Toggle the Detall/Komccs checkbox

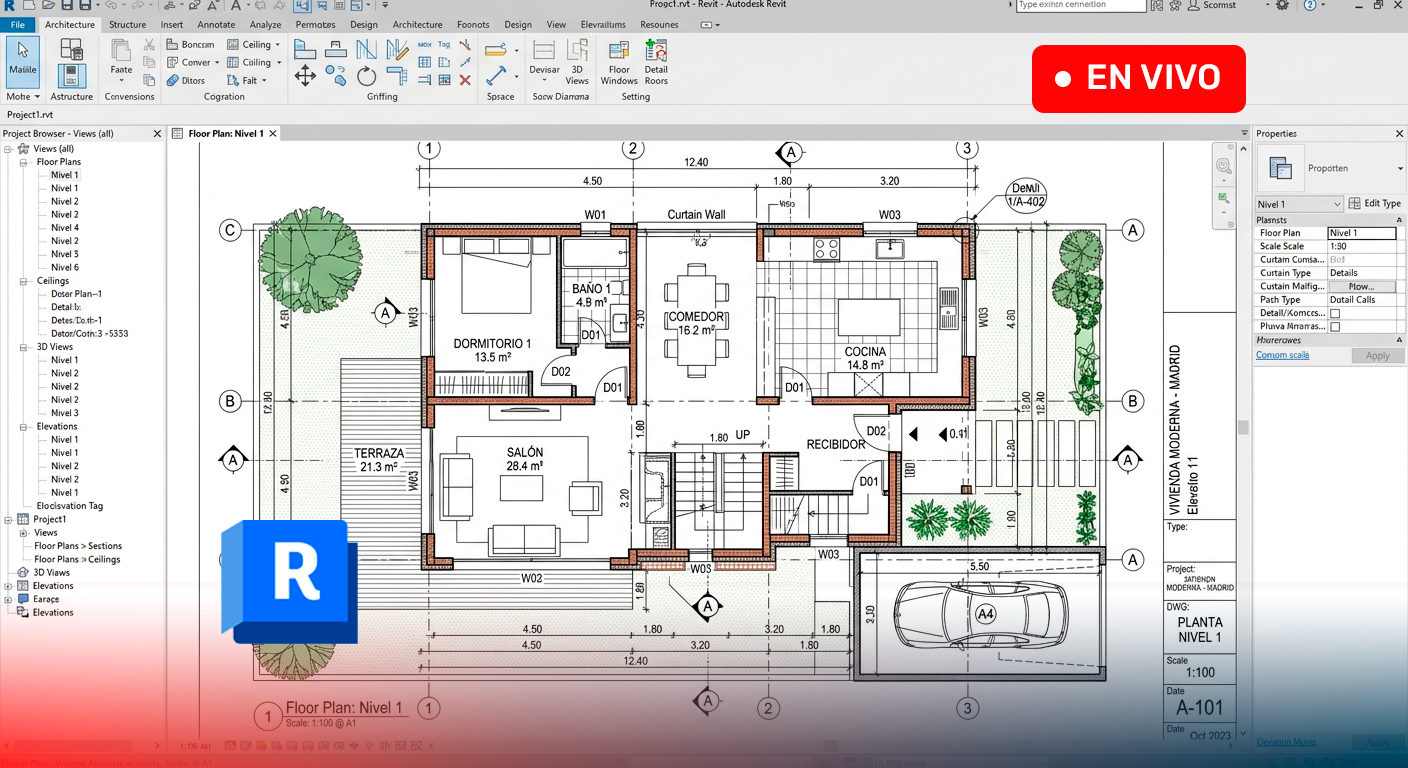coord(1334,314)
